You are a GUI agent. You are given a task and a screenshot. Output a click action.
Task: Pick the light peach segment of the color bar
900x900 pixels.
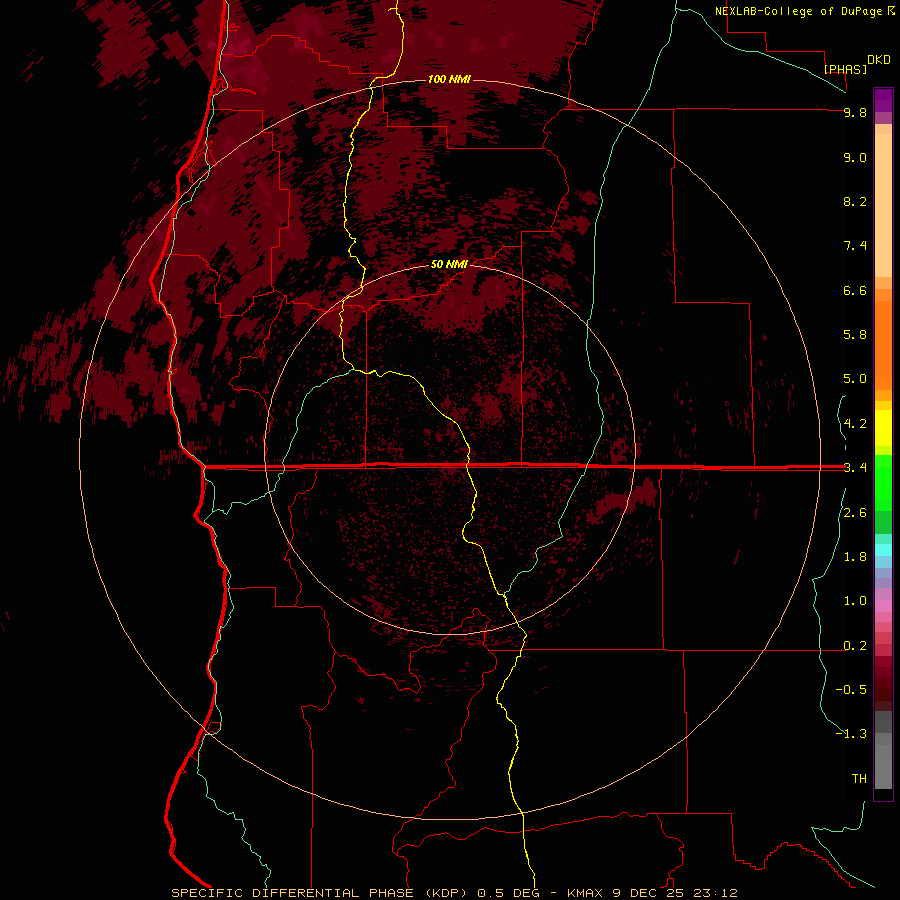883,205
